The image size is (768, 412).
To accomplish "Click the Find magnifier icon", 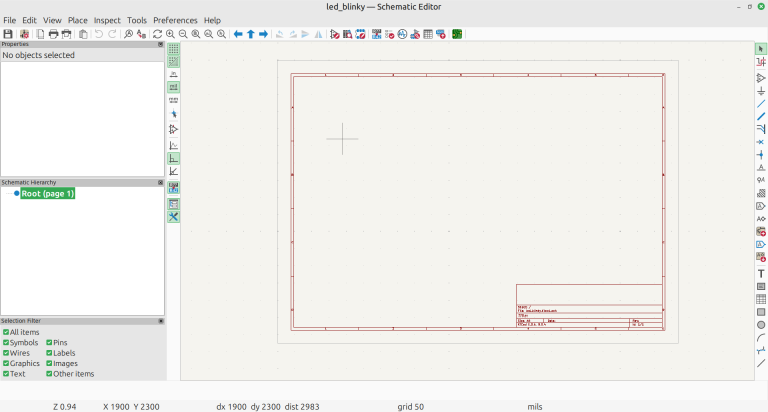I will pyautogui.click(x=129, y=34).
